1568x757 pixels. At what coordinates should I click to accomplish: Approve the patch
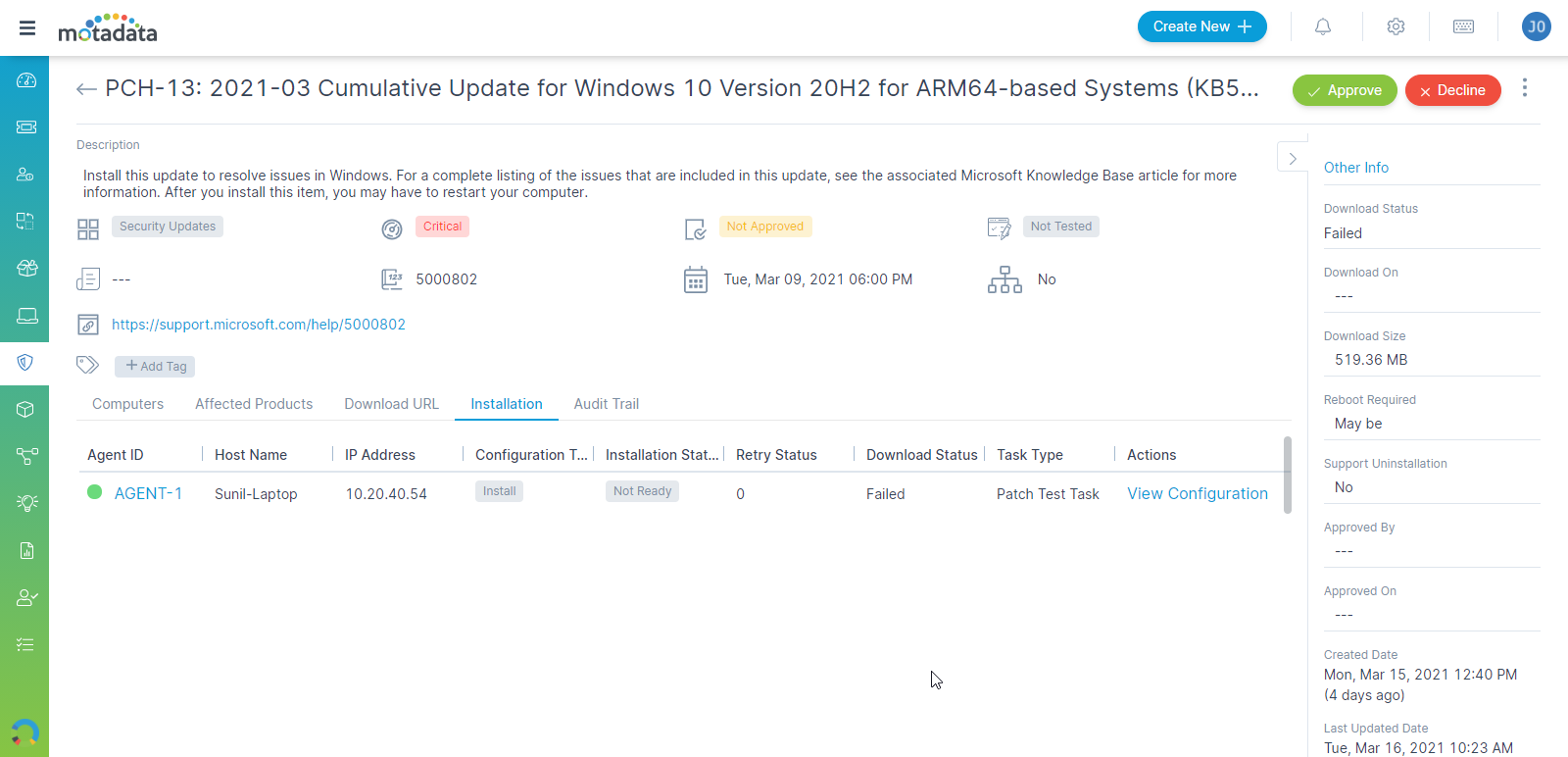point(1345,90)
